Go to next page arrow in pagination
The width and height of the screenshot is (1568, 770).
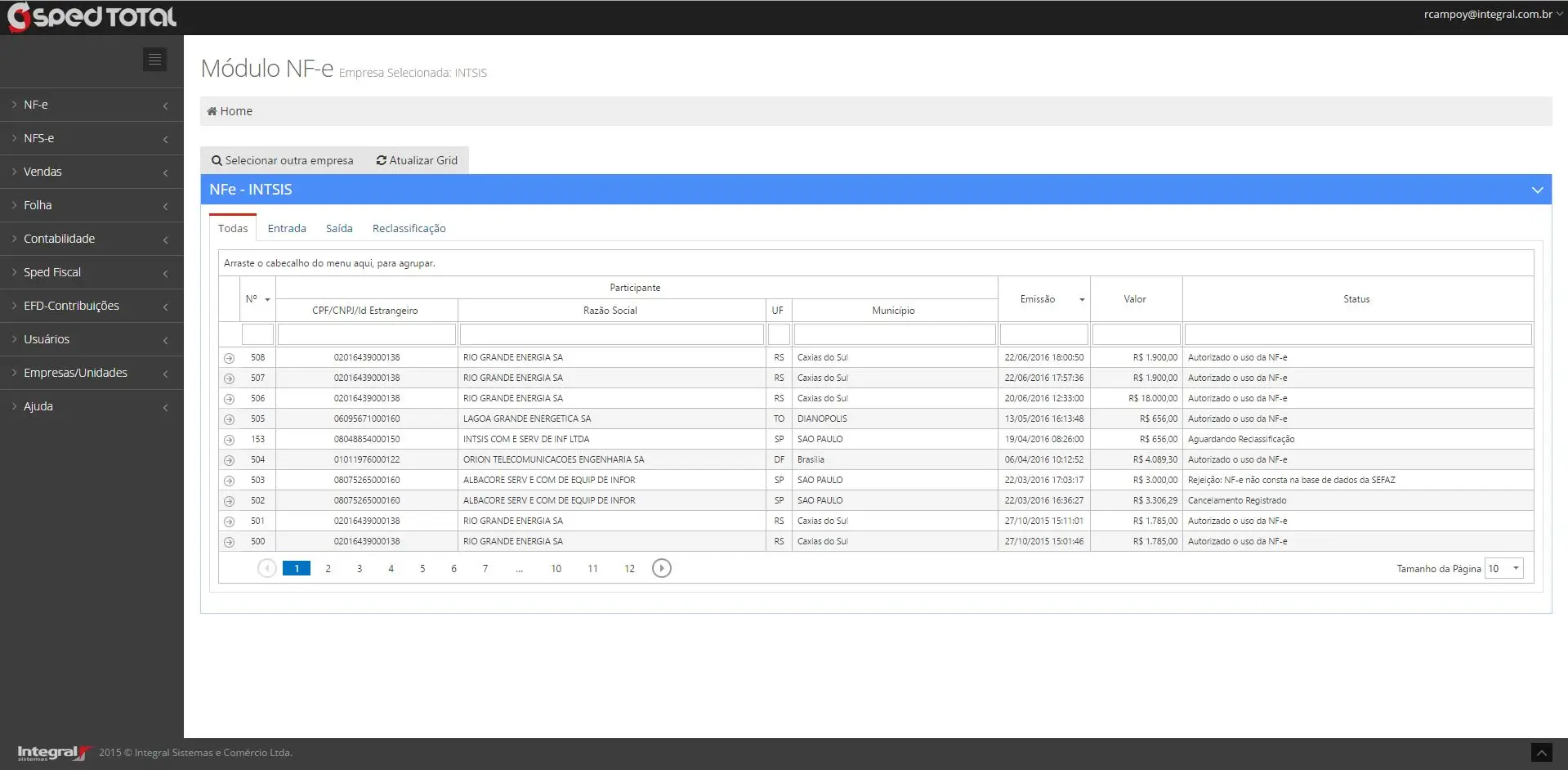pyautogui.click(x=661, y=568)
